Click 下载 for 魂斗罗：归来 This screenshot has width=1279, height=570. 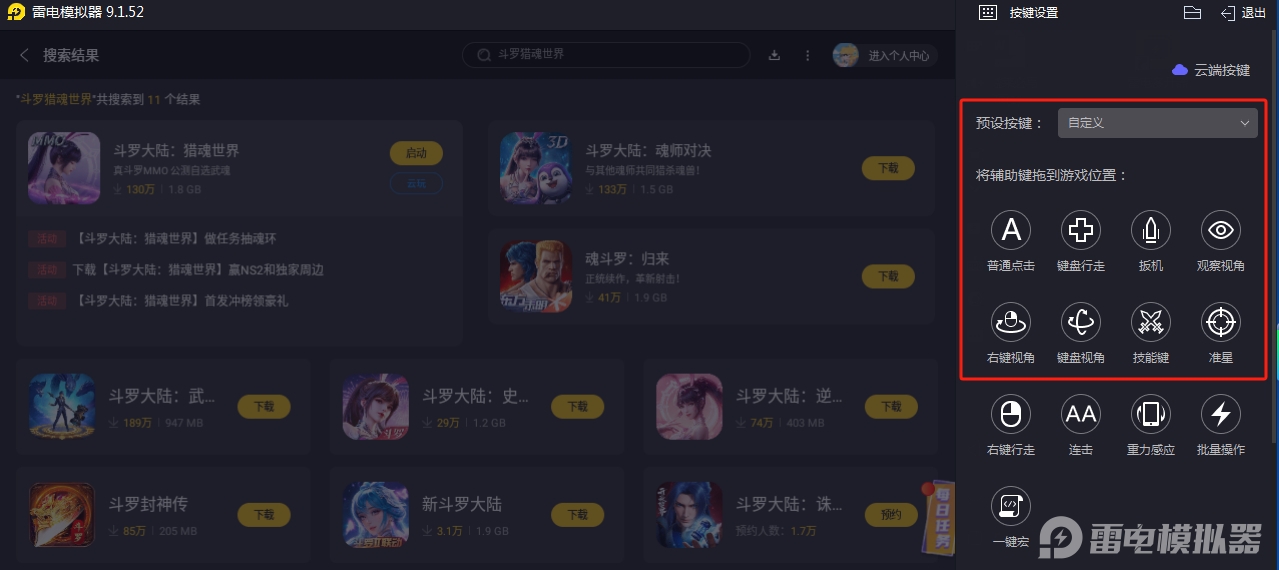[x=888, y=276]
